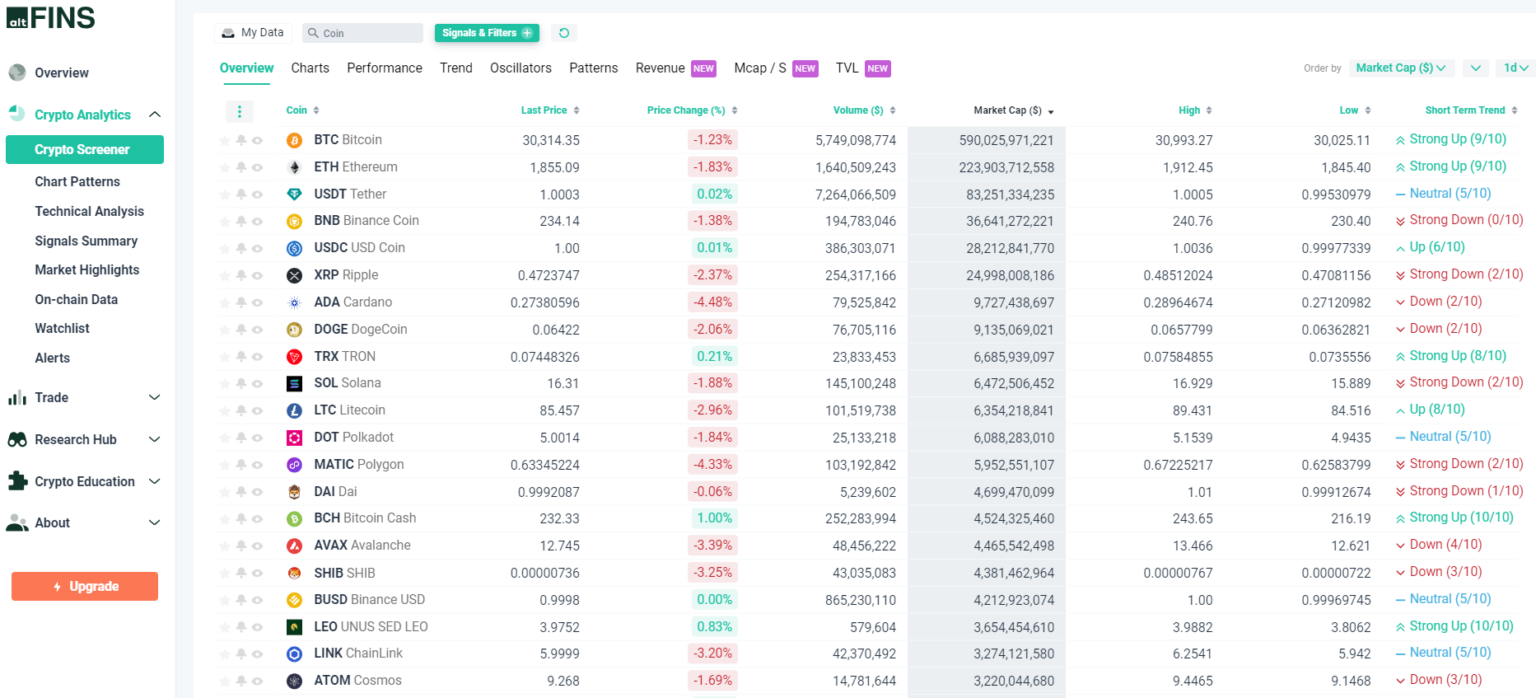Open the column options via the vertical dots
1536x698 pixels.
tap(239, 111)
